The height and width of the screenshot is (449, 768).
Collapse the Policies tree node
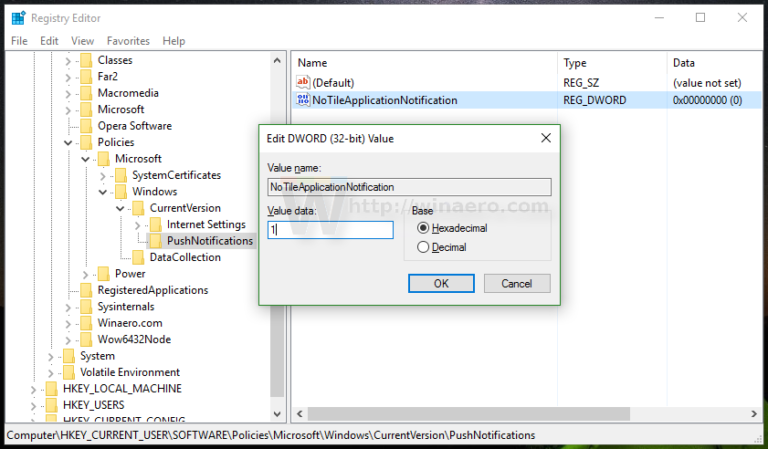click(x=69, y=143)
